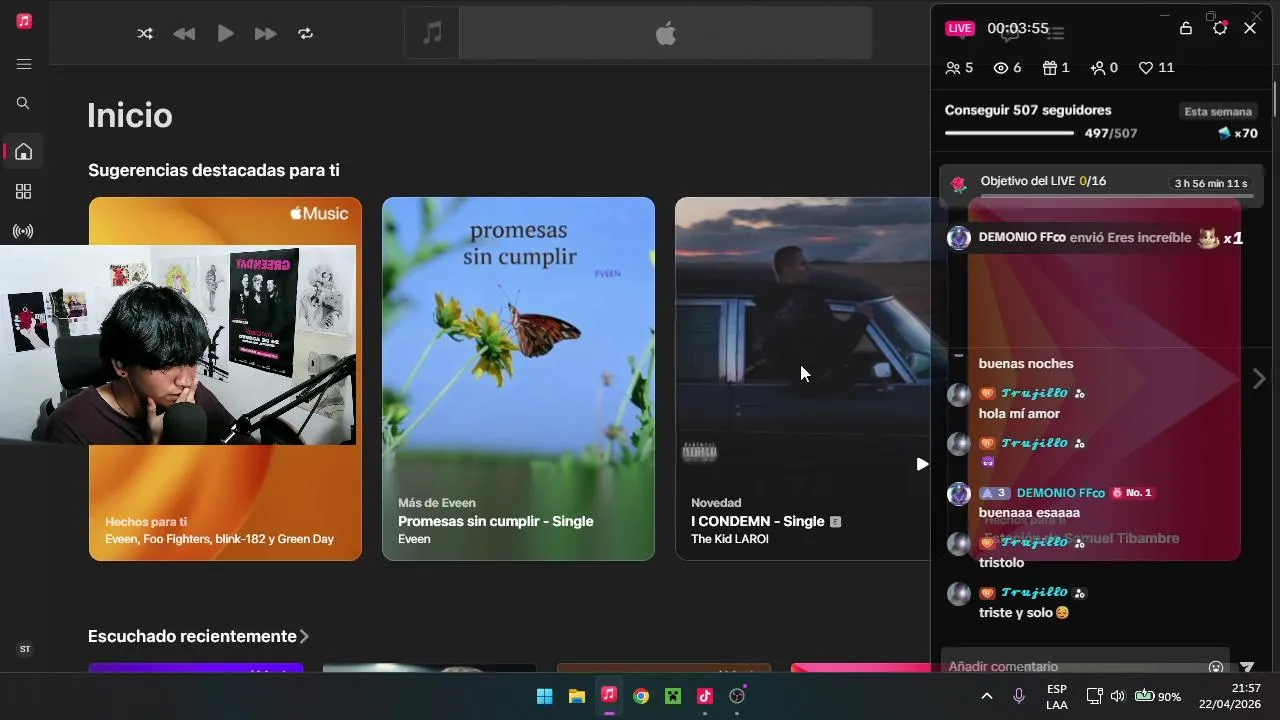This screenshot has width=1280, height=720.
Task: Click the LIVE badge in stream panel
Action: (x=960, y=28)
